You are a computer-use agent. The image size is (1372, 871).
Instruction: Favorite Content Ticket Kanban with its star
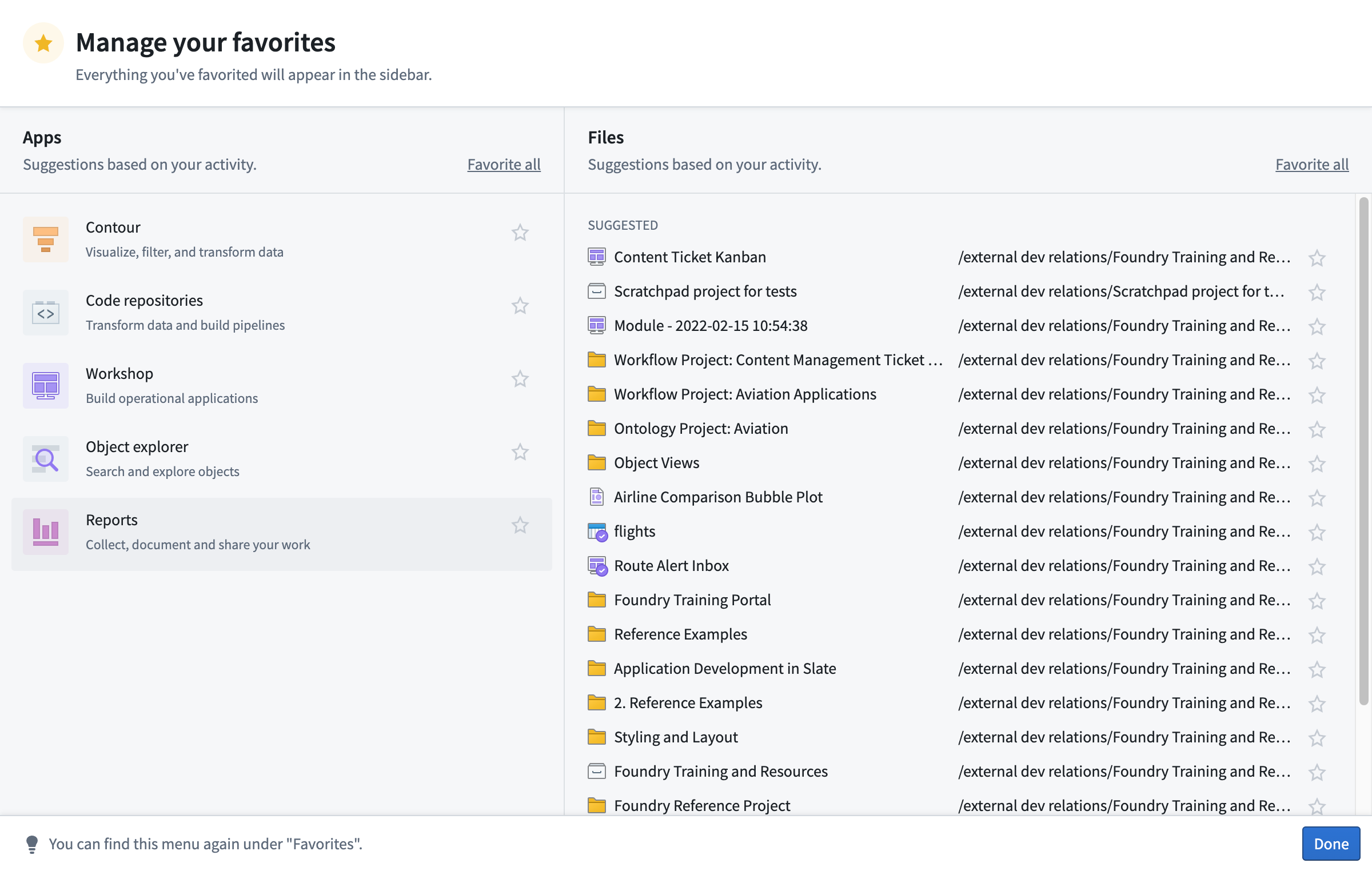[x=1317, y=258]
